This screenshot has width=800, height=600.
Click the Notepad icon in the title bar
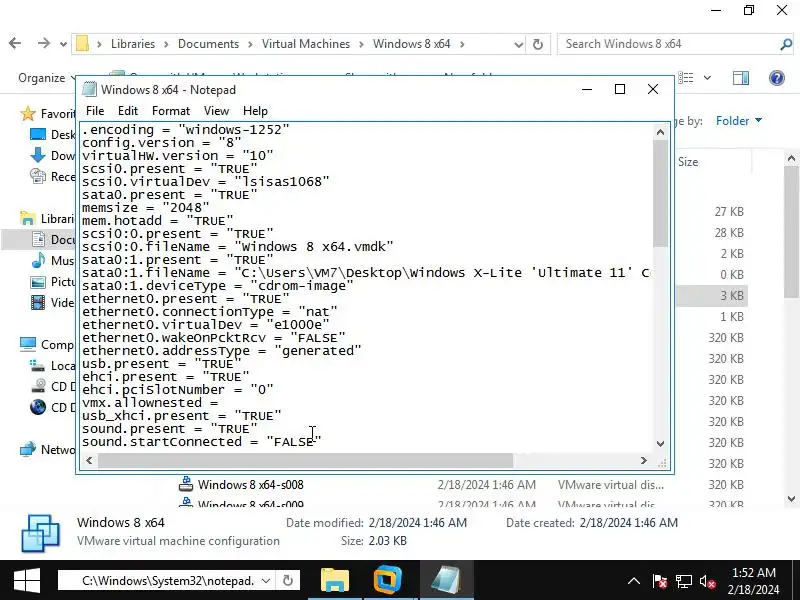(x=89, y=89)
